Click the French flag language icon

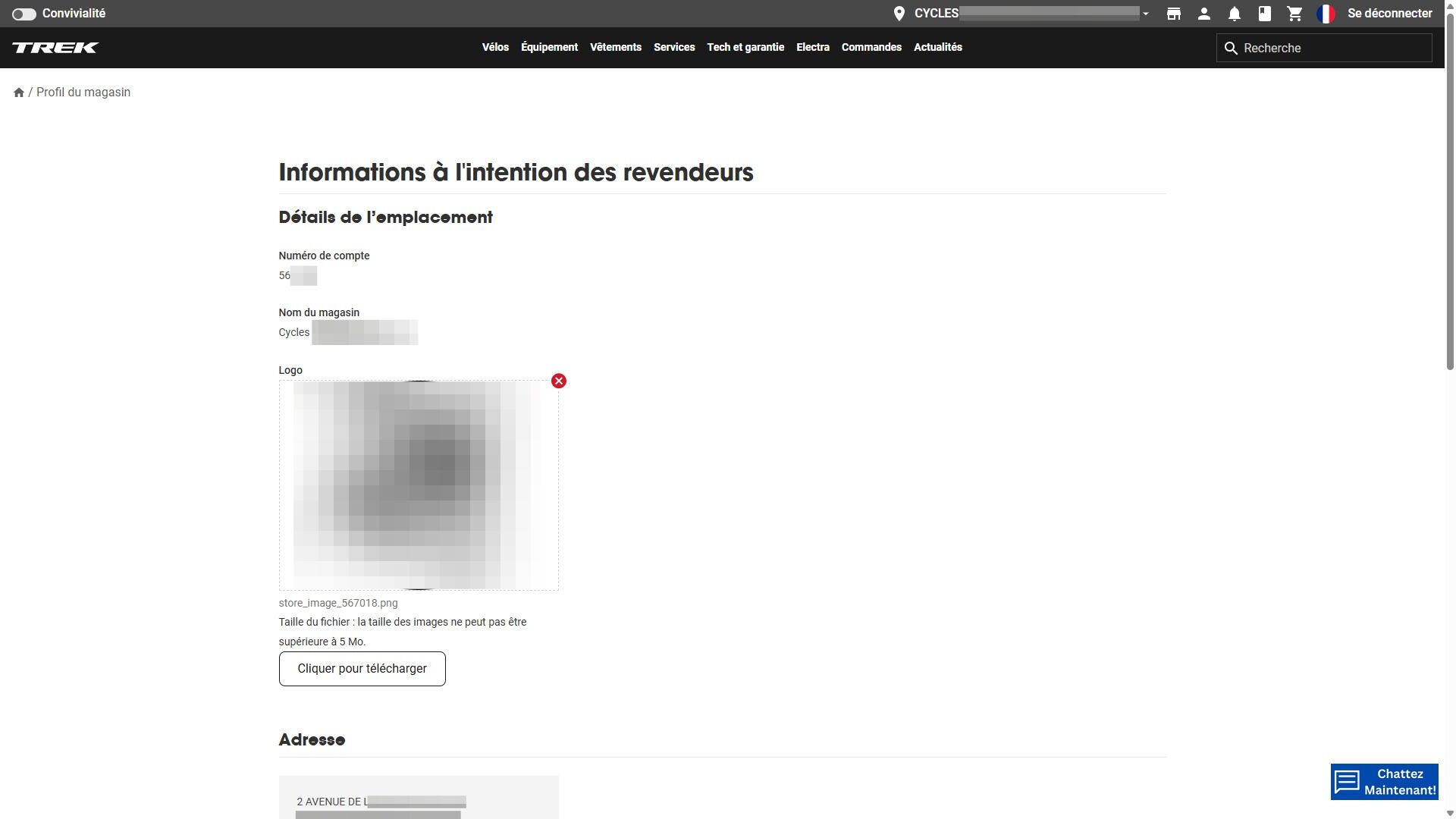coord(1326,14)
